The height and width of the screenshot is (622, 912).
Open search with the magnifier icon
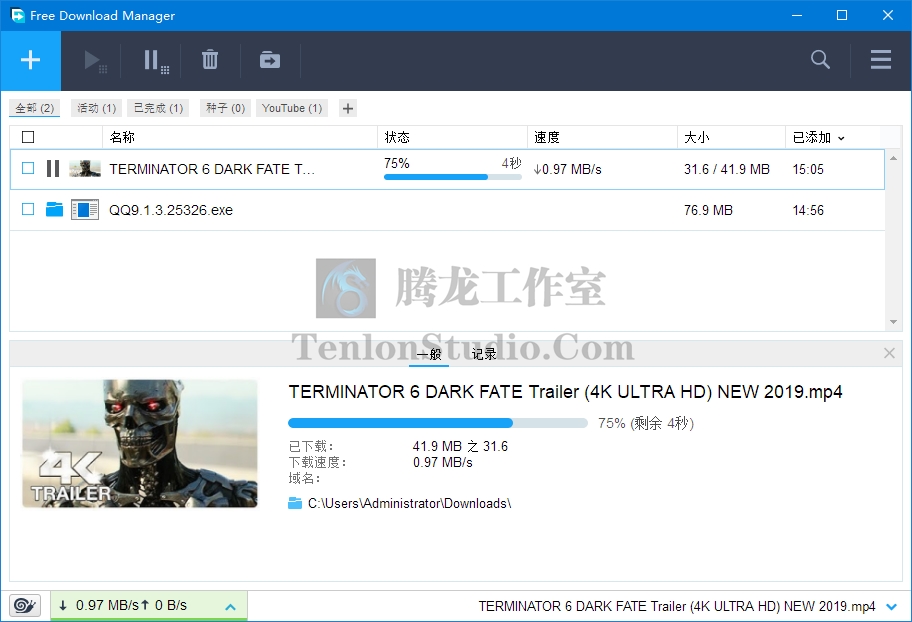pos(820,59)
